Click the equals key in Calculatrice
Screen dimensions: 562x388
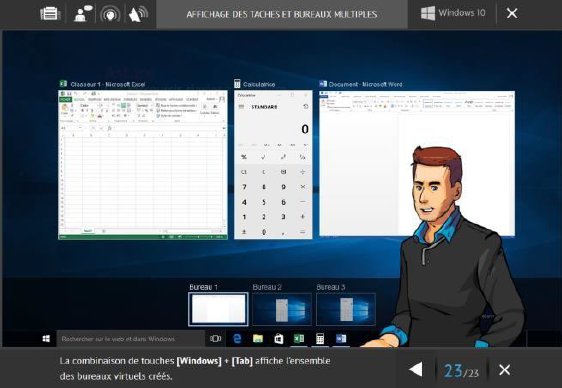point(303,232)
